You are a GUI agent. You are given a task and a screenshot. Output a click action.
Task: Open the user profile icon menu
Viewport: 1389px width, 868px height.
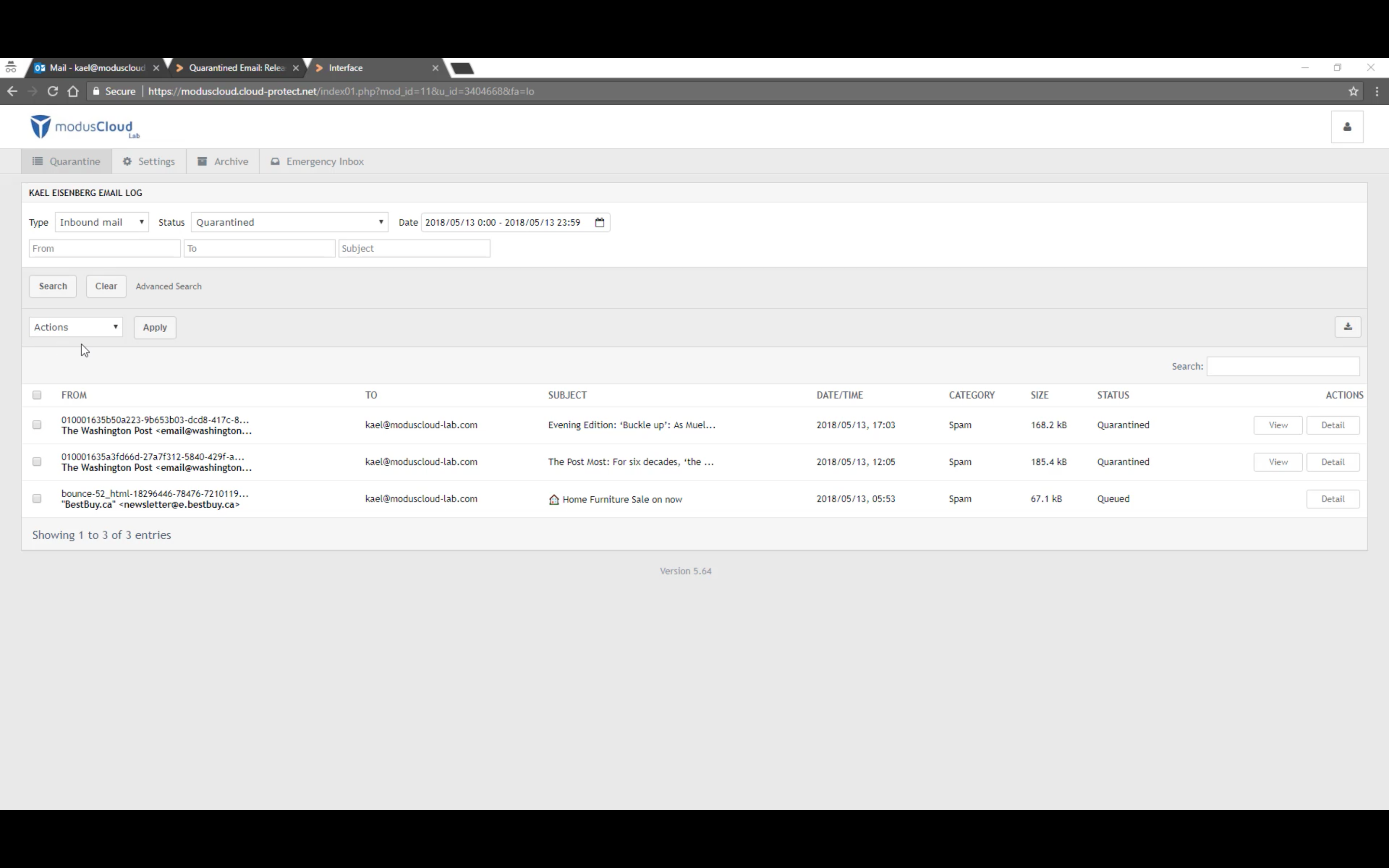[x=1347, y=127]
